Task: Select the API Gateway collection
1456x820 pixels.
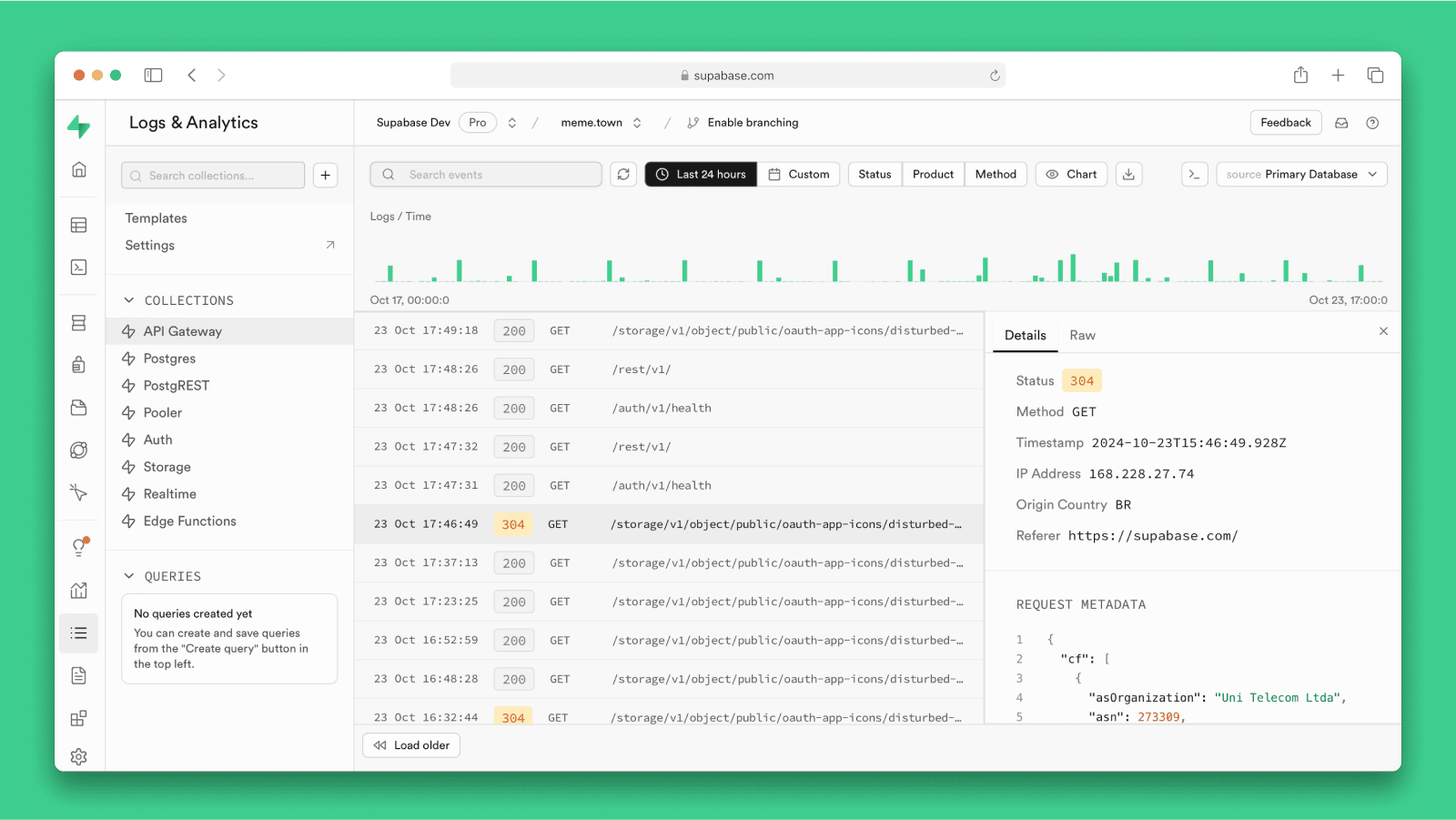Action: point(229,331)
